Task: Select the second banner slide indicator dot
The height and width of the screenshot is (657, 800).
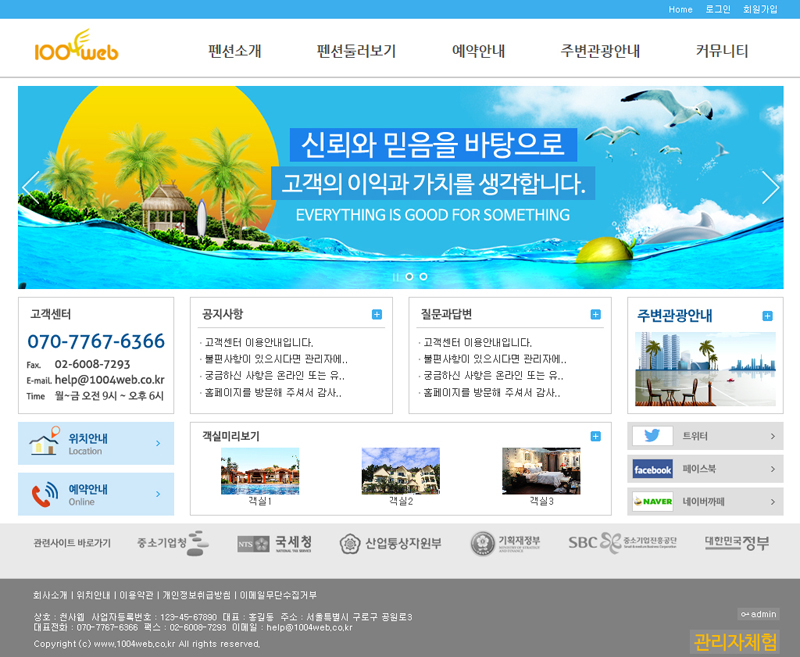Action: coord(423,277)
